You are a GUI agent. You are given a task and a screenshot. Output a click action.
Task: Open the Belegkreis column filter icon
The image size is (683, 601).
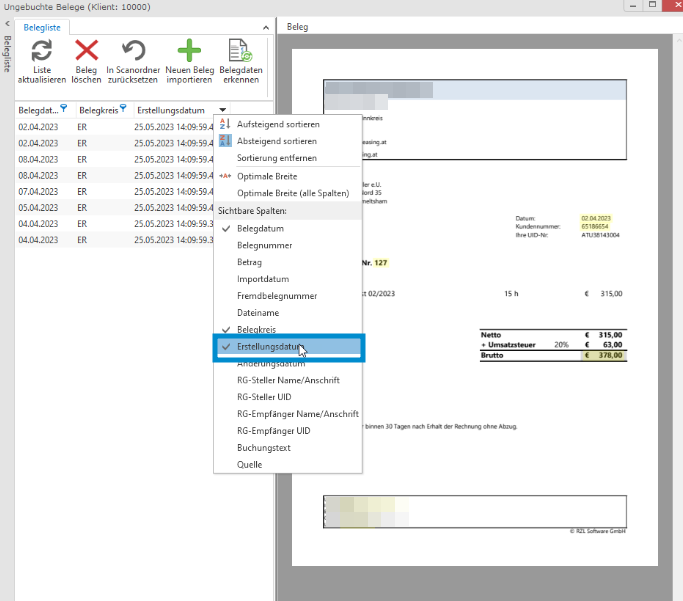[x=122, y=109]
